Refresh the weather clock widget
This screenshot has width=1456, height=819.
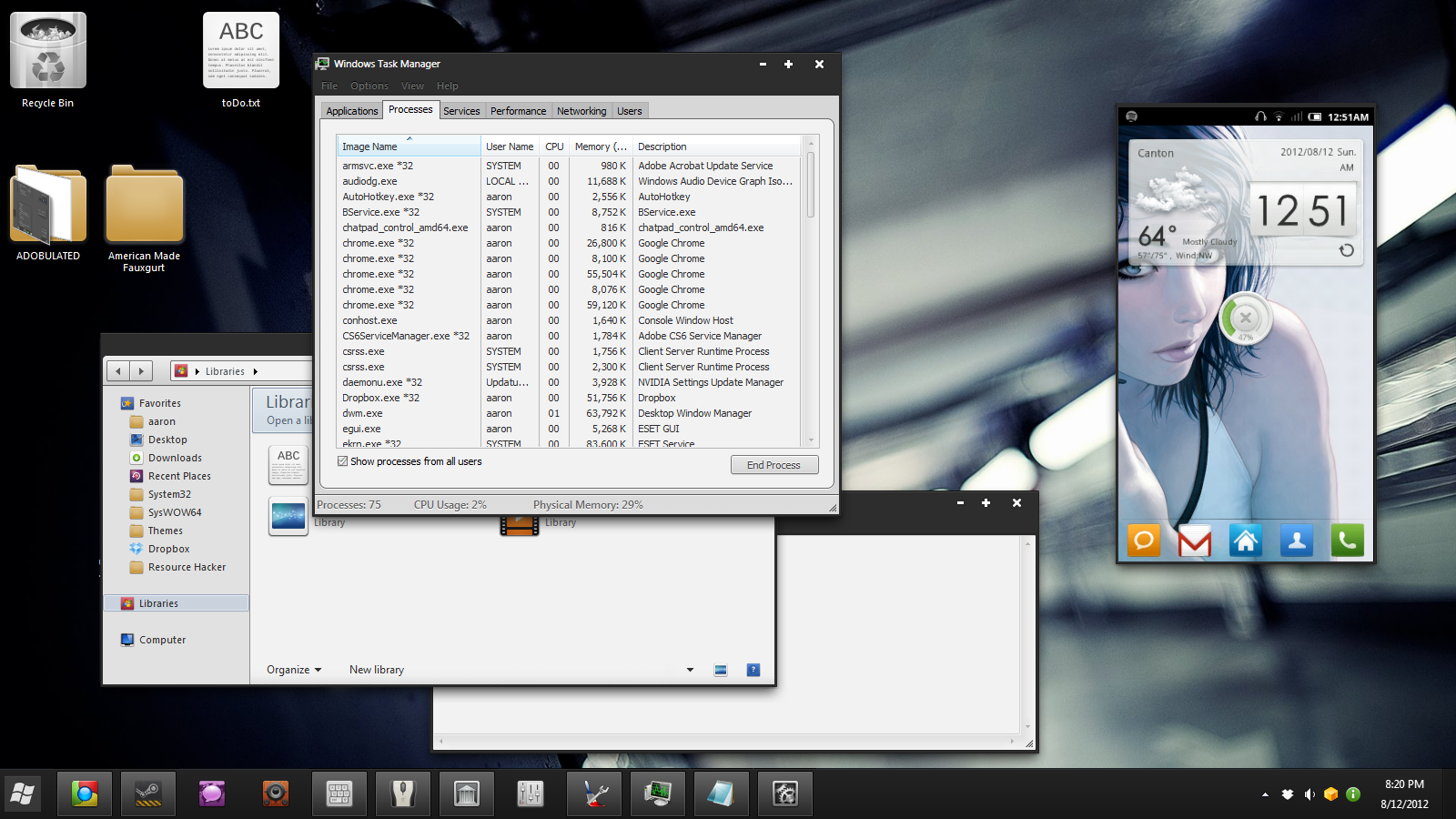[x=1347, y=250]
